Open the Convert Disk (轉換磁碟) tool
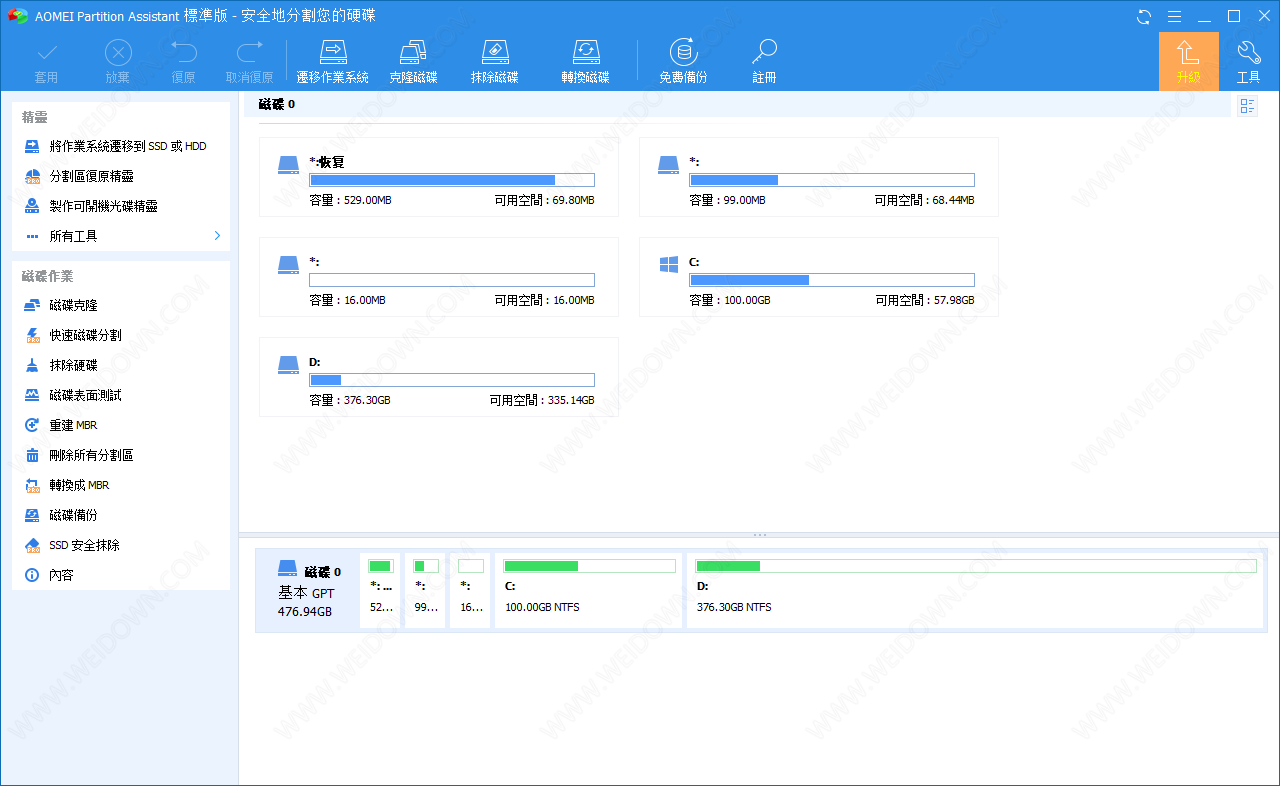 pyautogui.click(x=585, y=61)
